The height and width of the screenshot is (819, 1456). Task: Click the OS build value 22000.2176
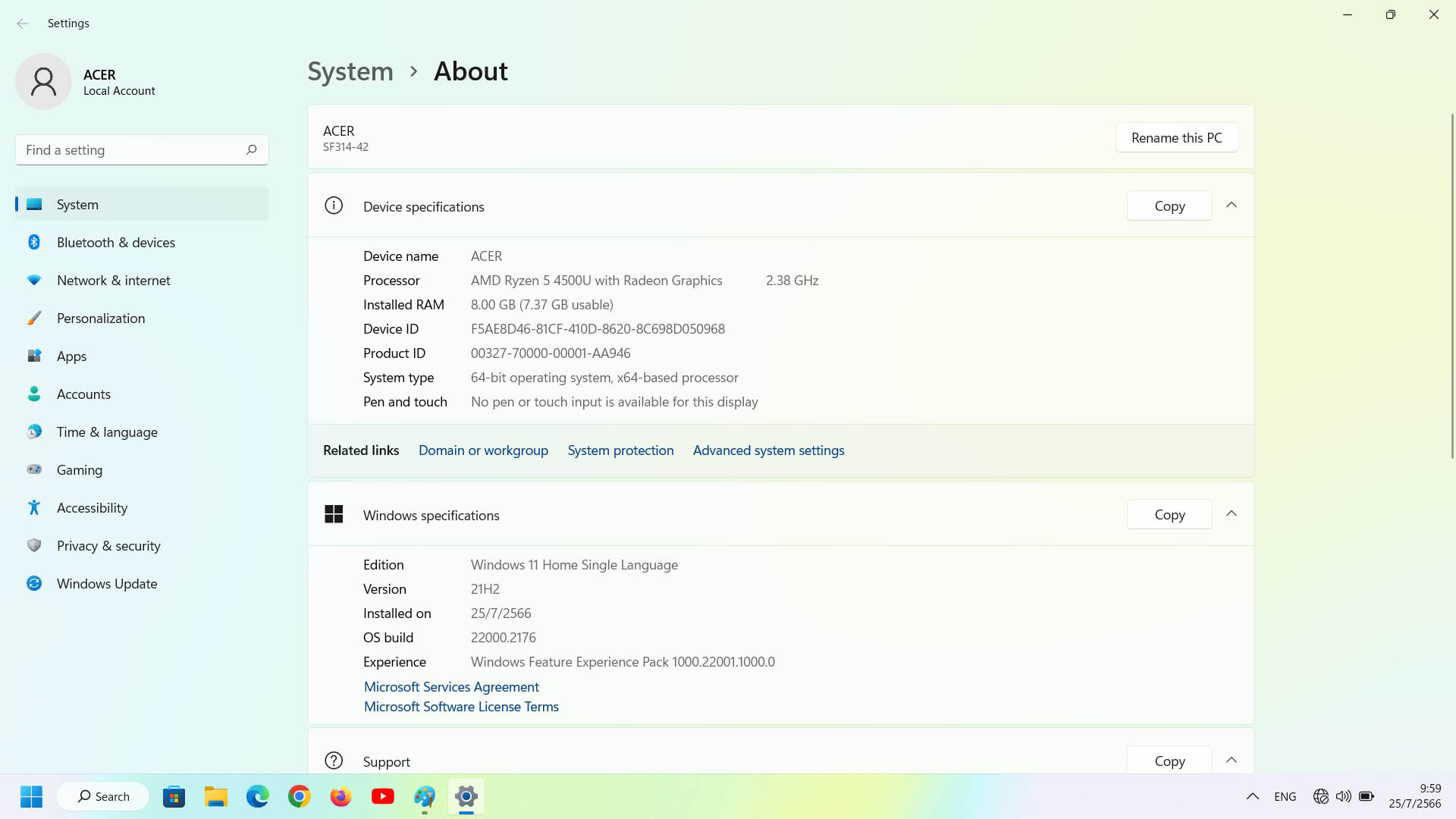click(x=504, y=637)
